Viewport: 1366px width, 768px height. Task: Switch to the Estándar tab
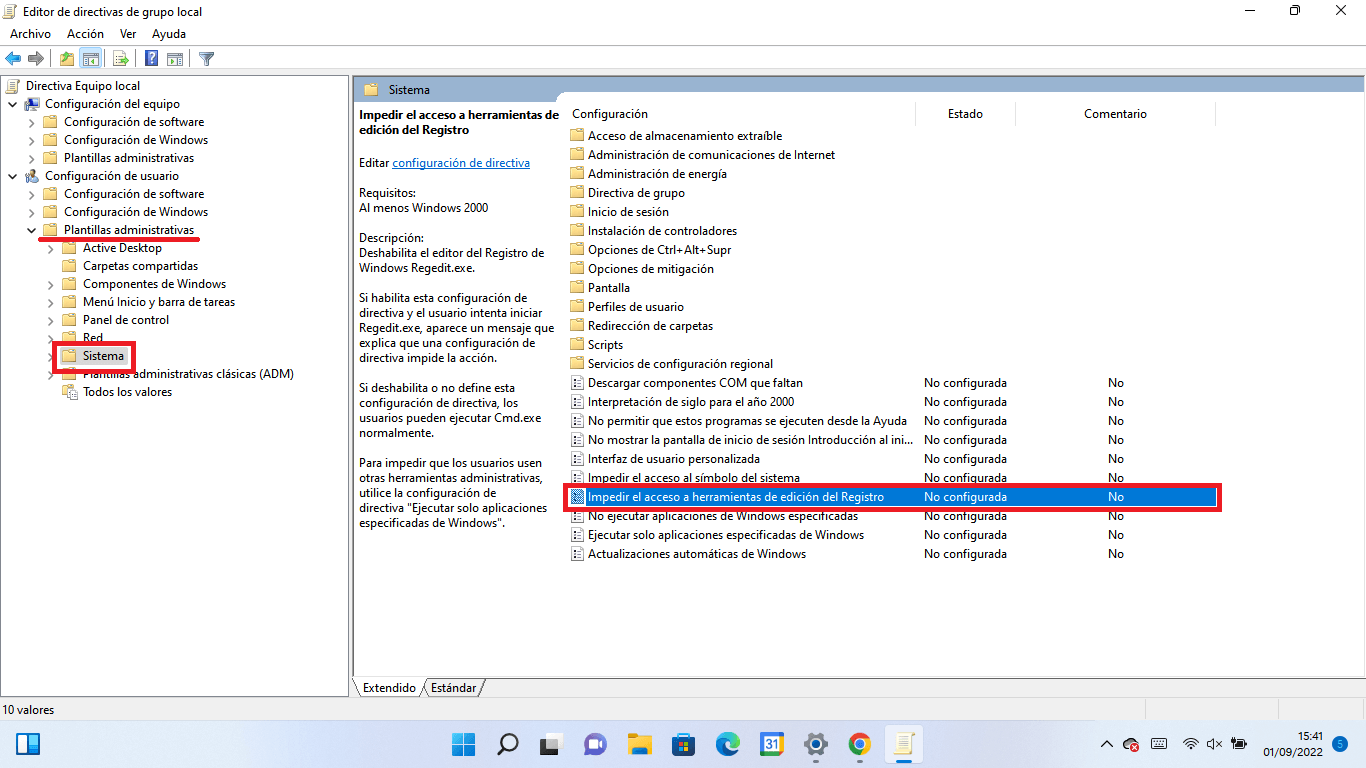point(453,688)
